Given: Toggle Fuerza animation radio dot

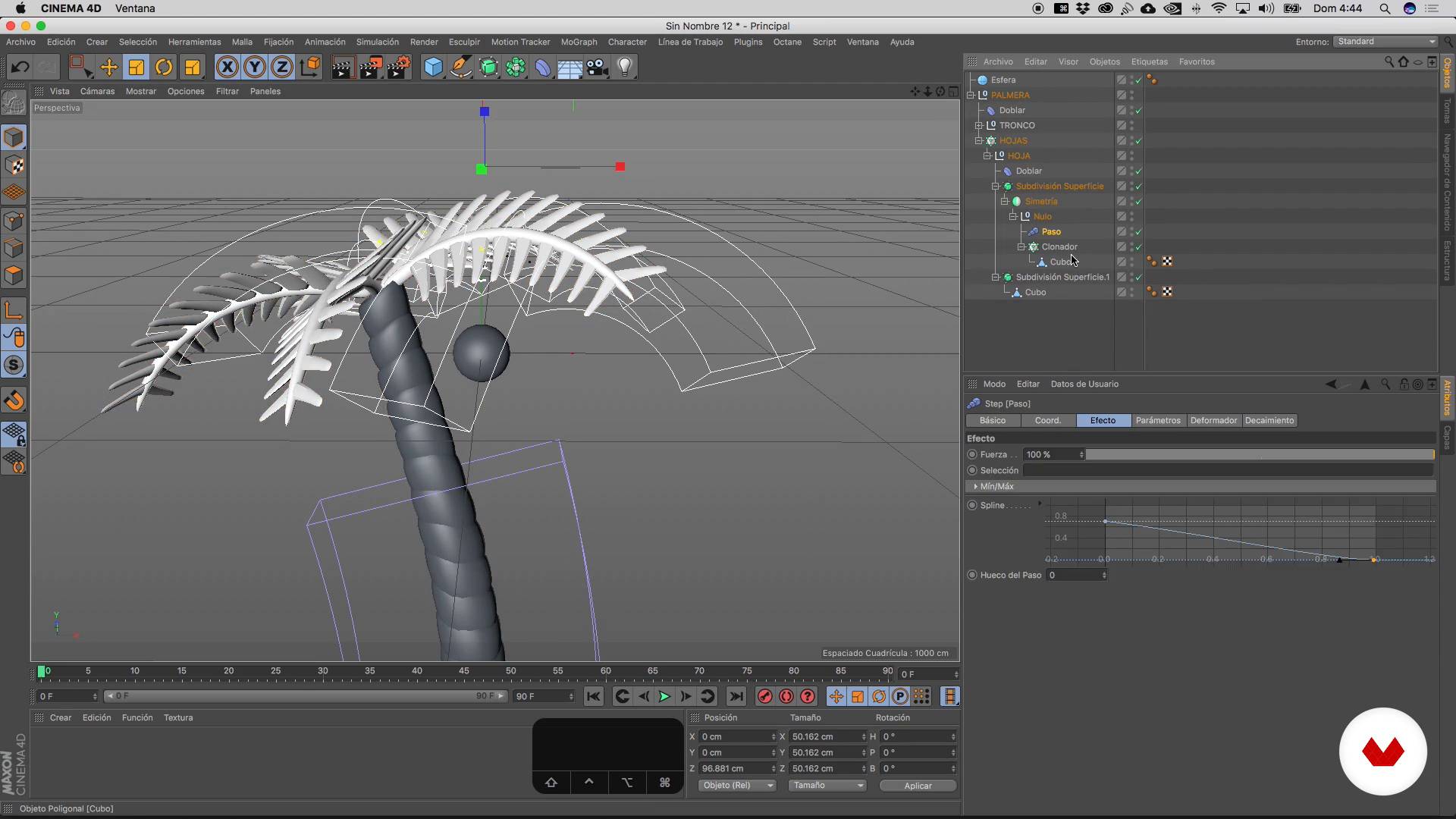Looking at the screenshot, I should pos(972,454).
